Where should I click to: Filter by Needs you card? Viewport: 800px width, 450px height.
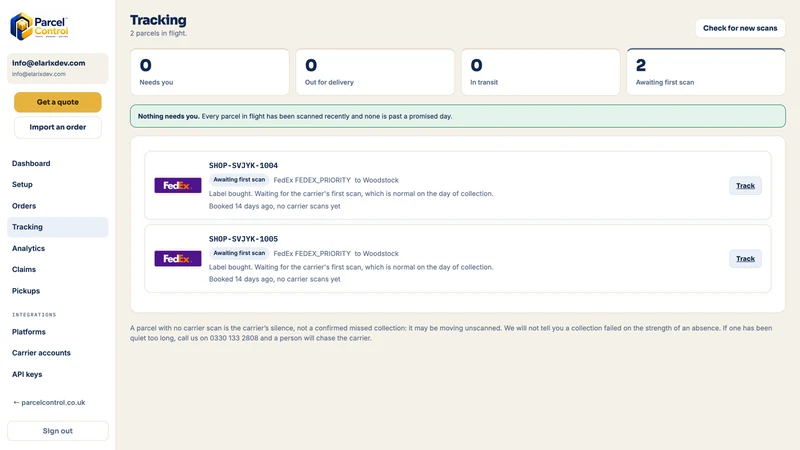(210, 72)
